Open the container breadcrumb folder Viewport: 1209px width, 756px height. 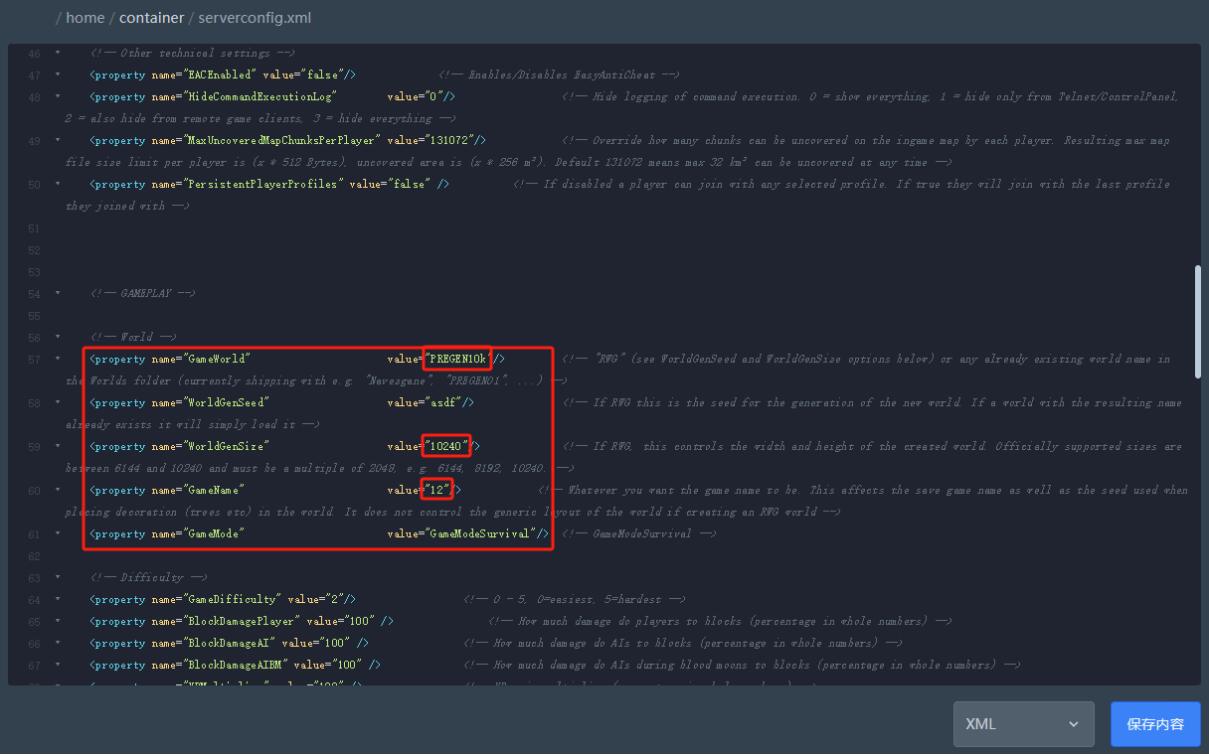(151, 18)
